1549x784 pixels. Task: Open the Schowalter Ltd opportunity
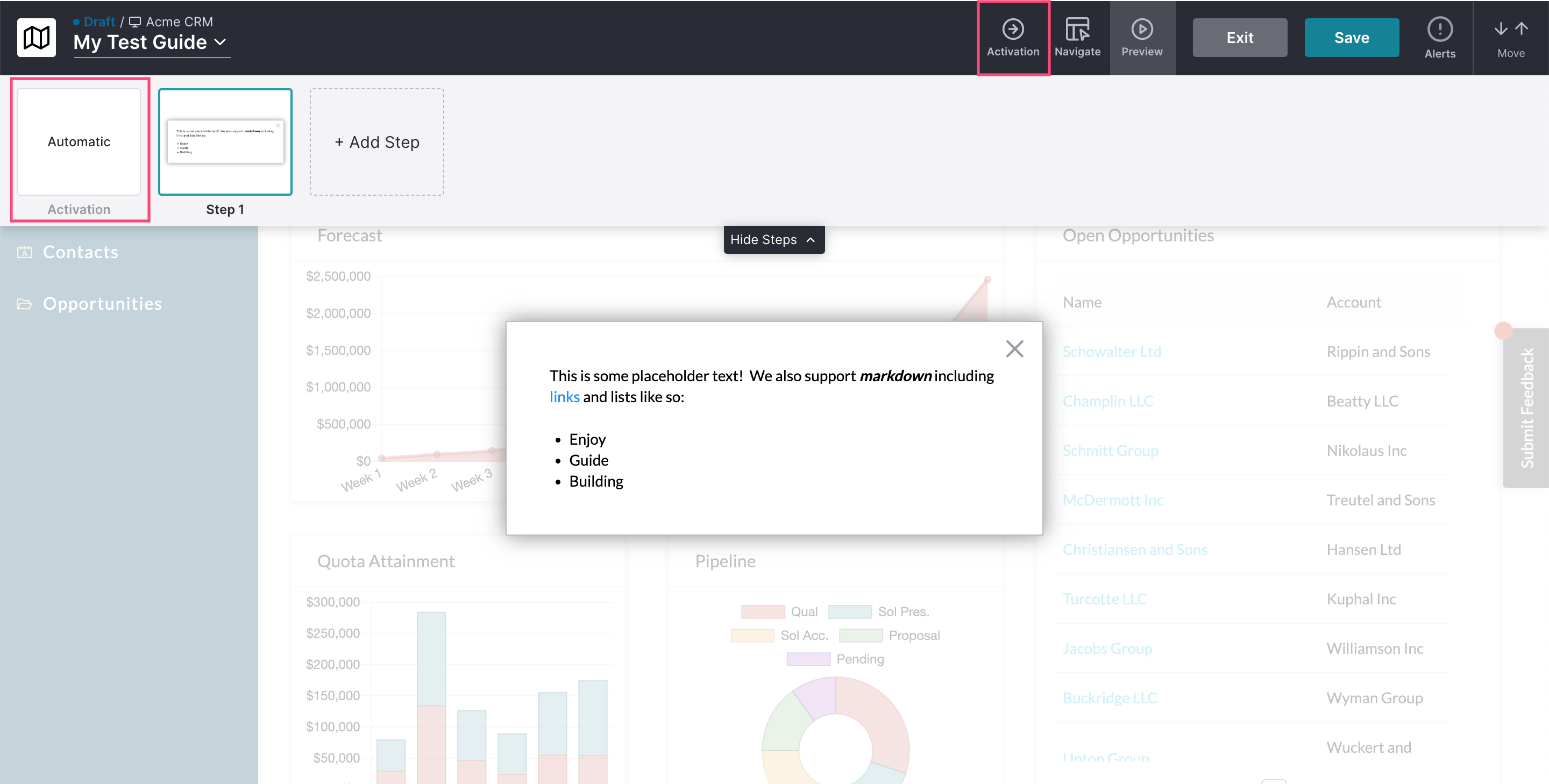coord(1111,352)
